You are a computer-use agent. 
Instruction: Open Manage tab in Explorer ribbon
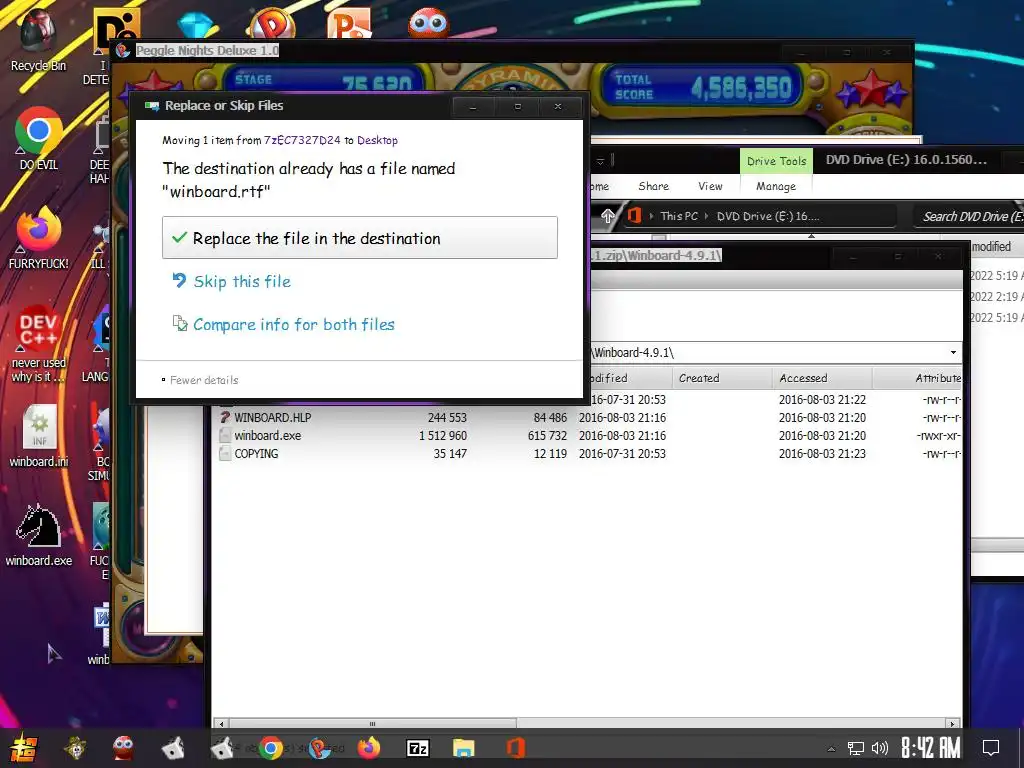tap(776, 186)
